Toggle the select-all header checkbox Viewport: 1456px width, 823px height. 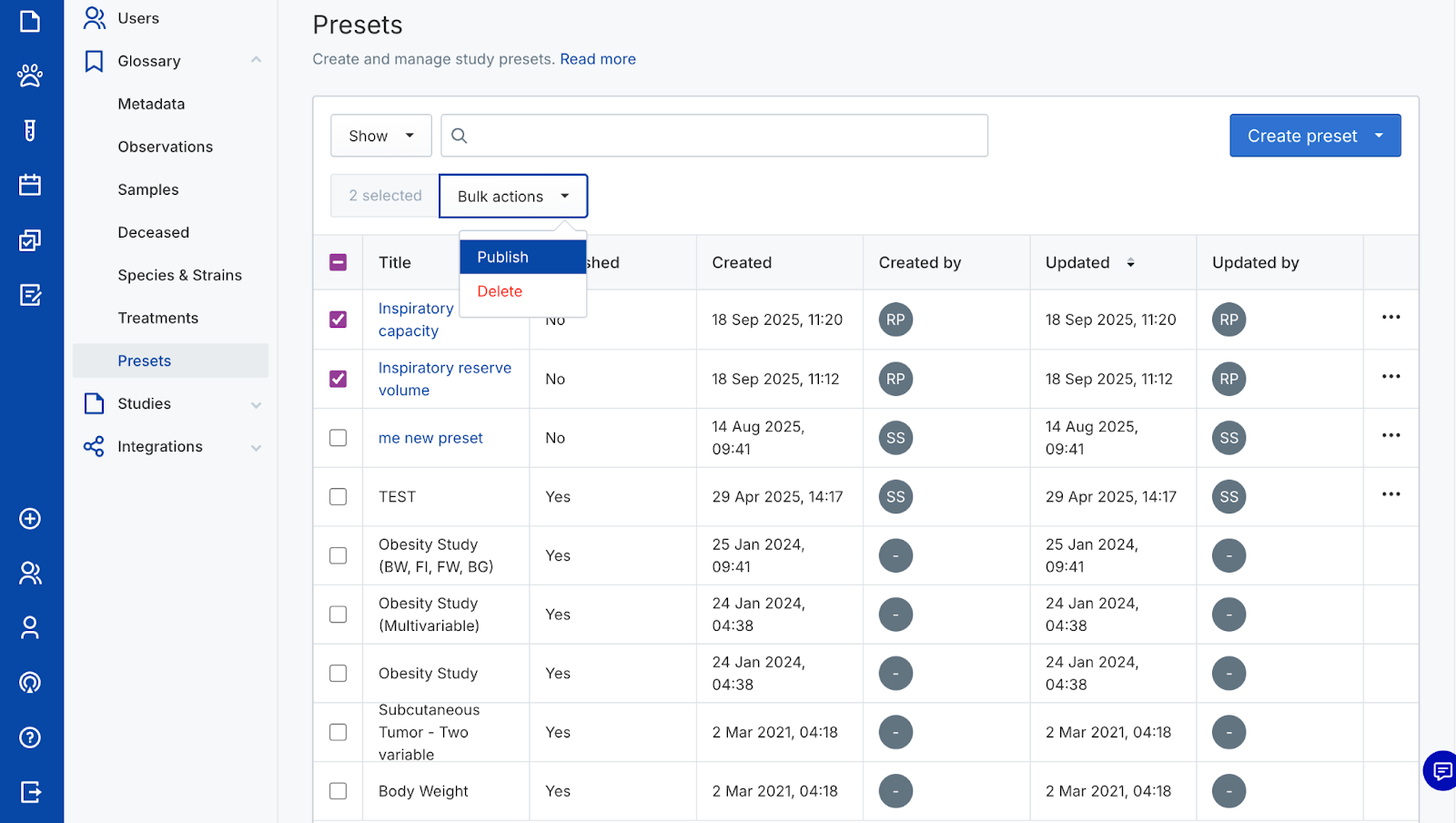tap(338, 262)
